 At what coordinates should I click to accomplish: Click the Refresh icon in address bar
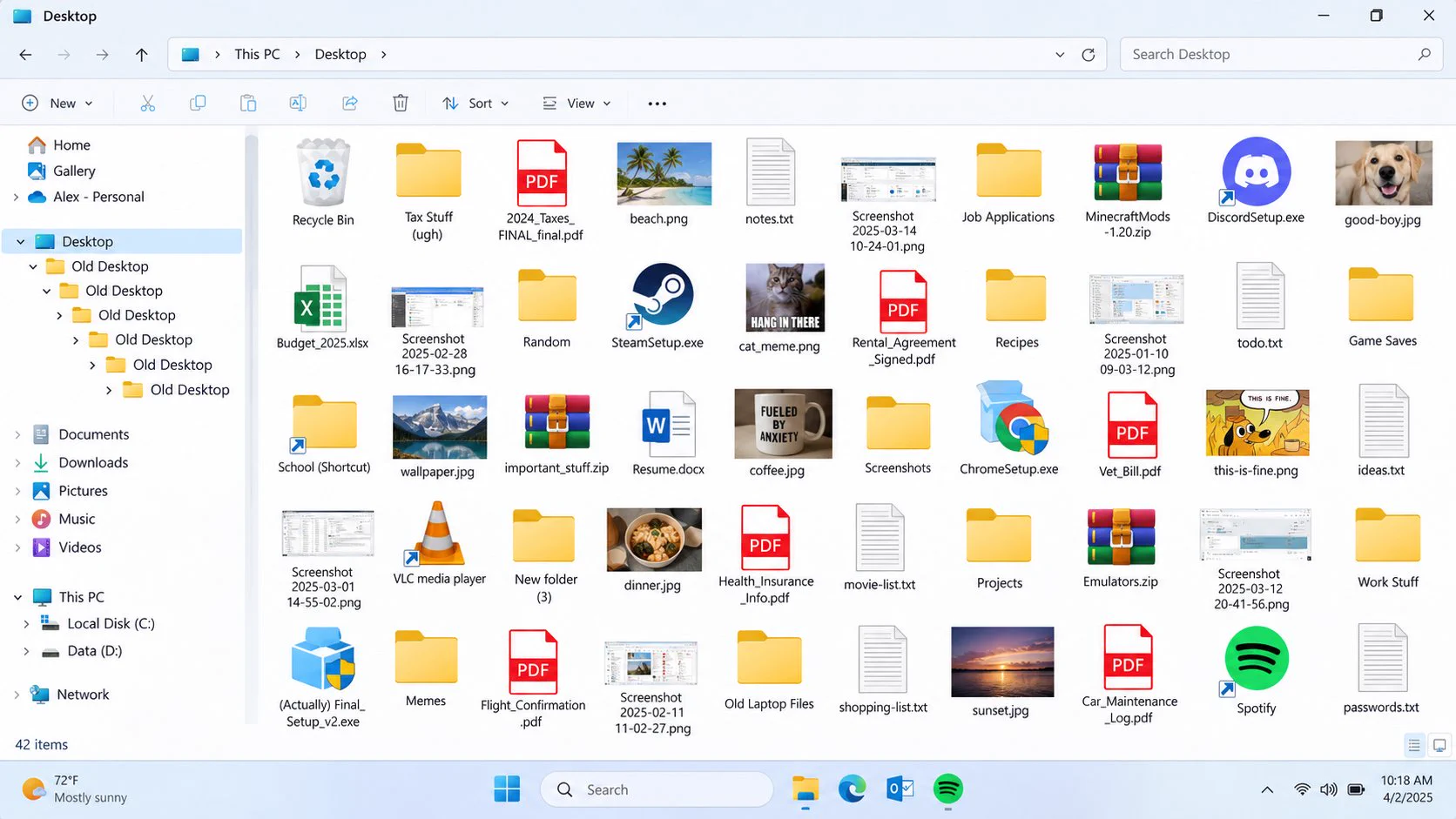(x=1089, y=55)
